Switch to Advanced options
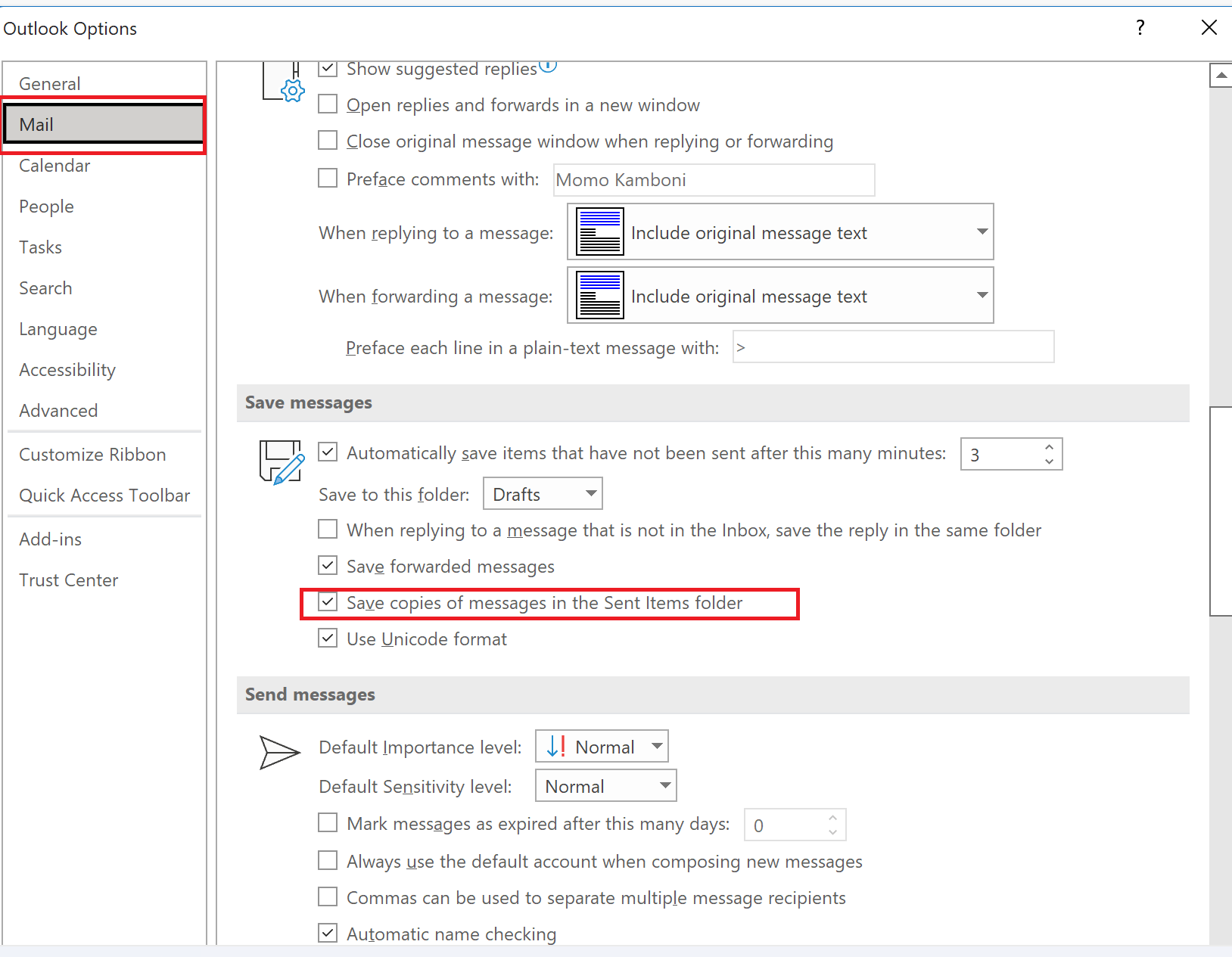The width and height of the screenshot is (1232, 957). click(x=104, y=410)
